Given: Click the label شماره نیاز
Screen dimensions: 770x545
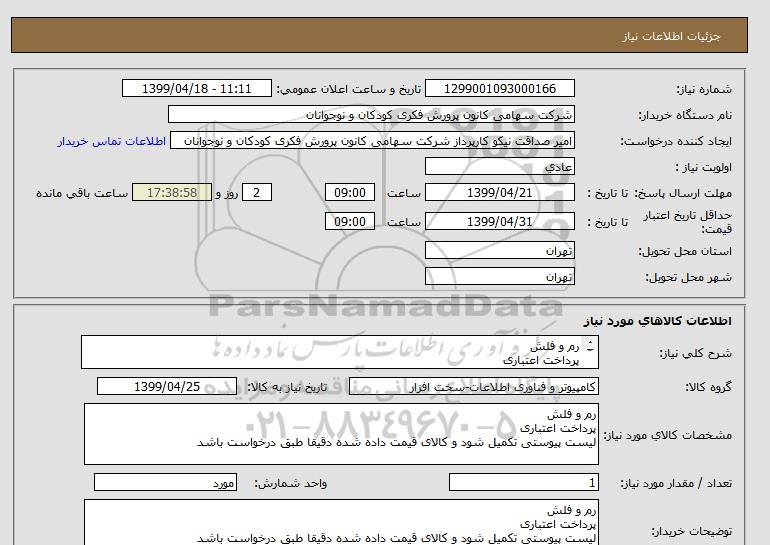Looking at the screenshot, I should (x=704, y=89).
